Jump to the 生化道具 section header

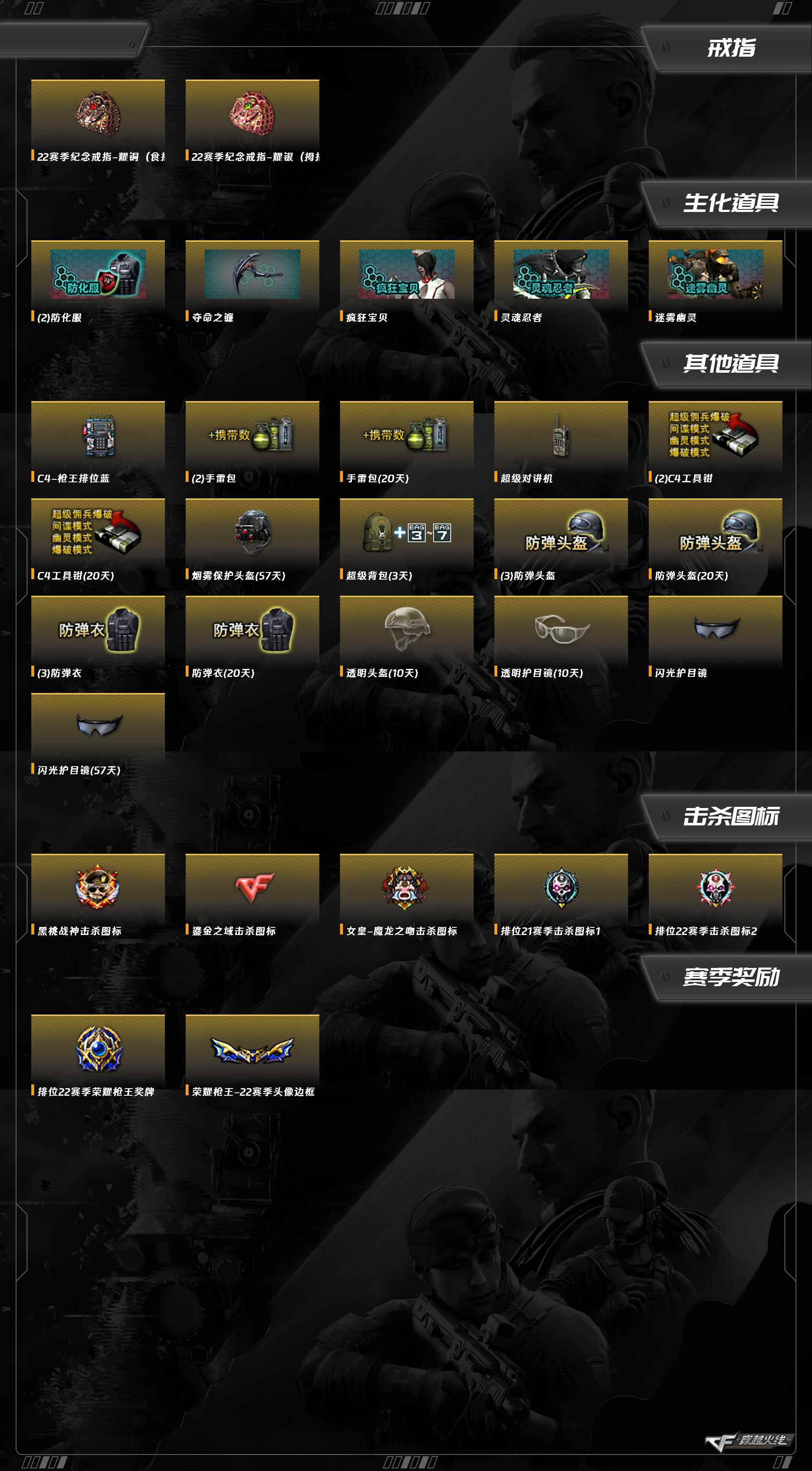pyautogui.click(x=731, y=203)
